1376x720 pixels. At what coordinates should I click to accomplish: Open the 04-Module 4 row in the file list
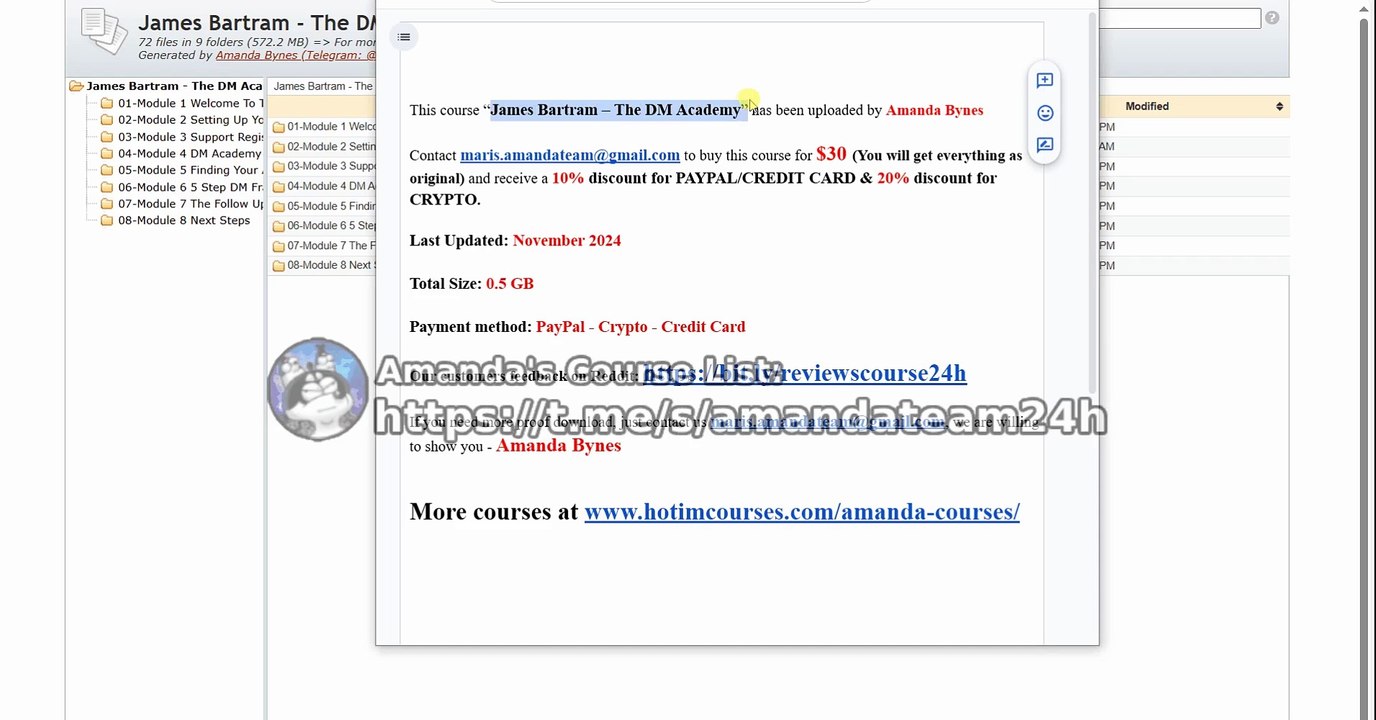click(x=331, y=186)
